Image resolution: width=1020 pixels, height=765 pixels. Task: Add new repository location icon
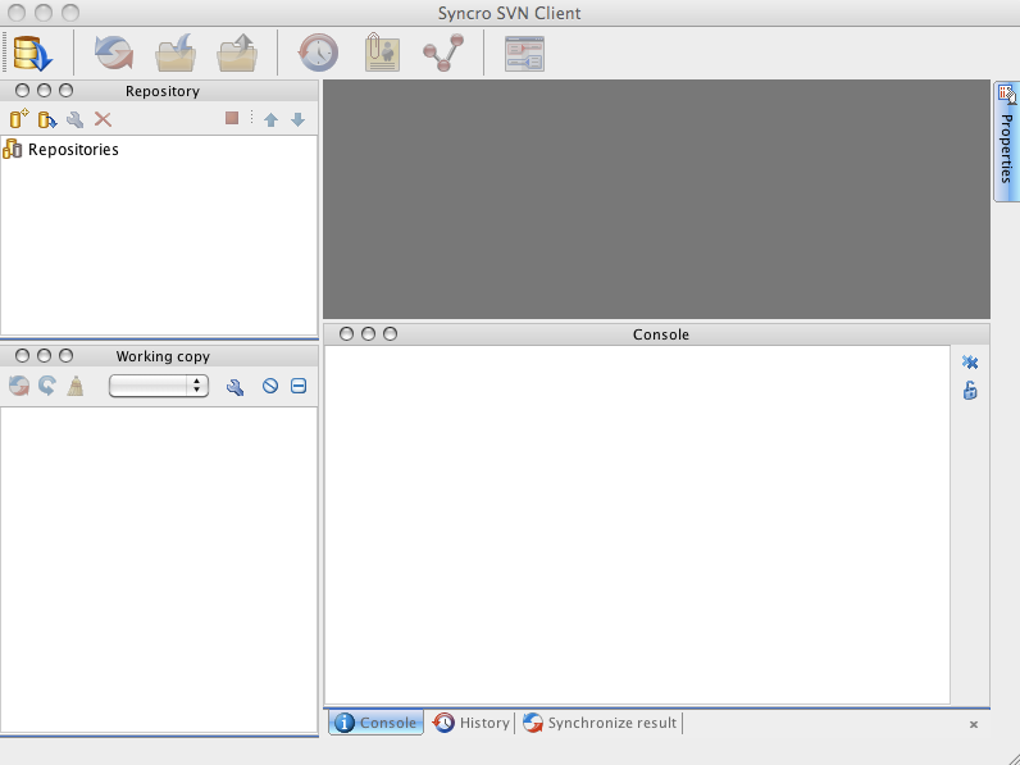click(19, 118)
